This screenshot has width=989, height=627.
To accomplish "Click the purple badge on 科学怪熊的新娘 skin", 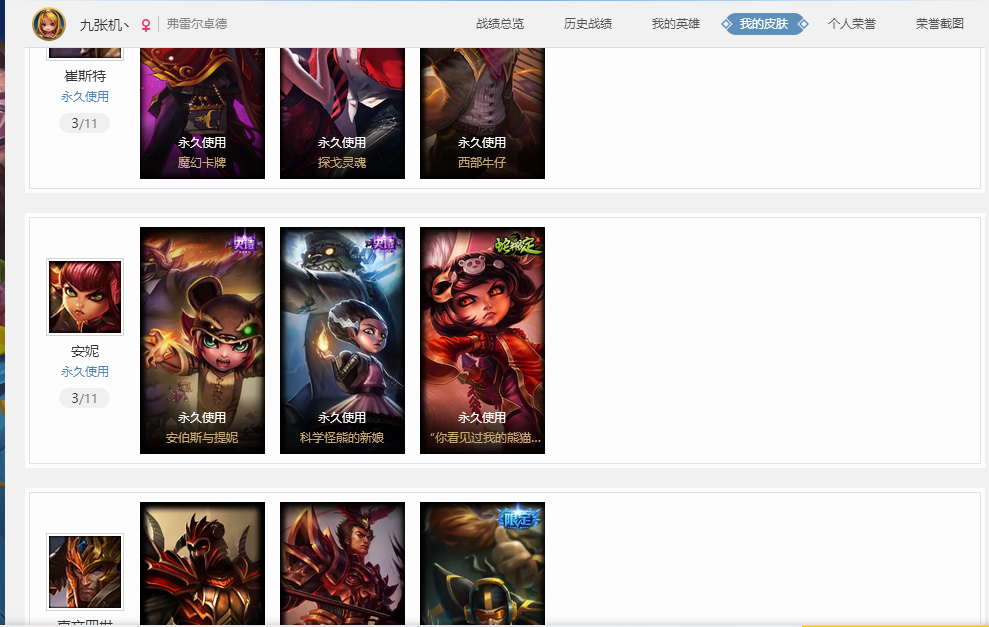I will point(384,243).
